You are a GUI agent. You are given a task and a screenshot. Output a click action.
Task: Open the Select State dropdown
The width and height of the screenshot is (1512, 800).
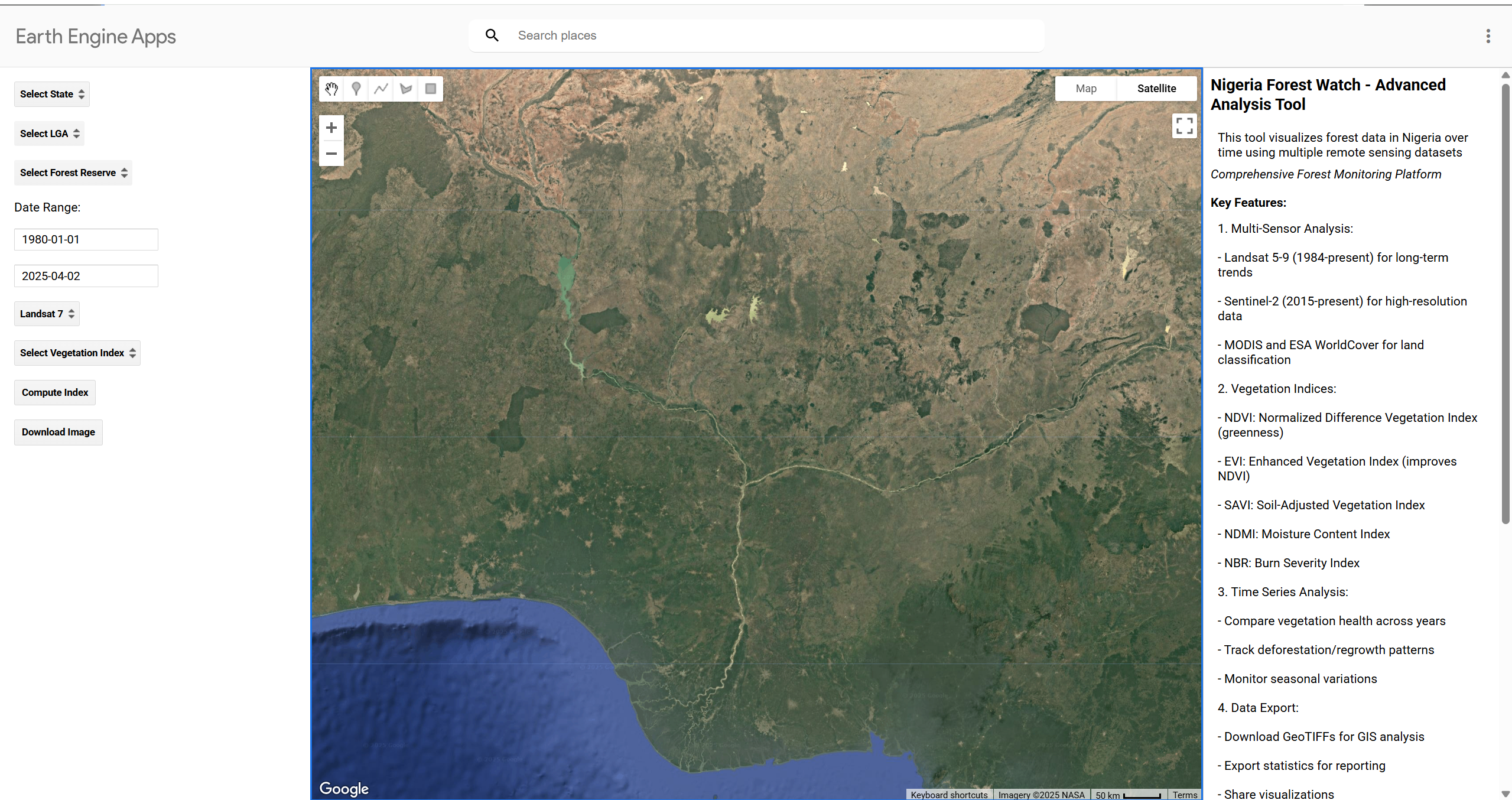click(51, 93)
